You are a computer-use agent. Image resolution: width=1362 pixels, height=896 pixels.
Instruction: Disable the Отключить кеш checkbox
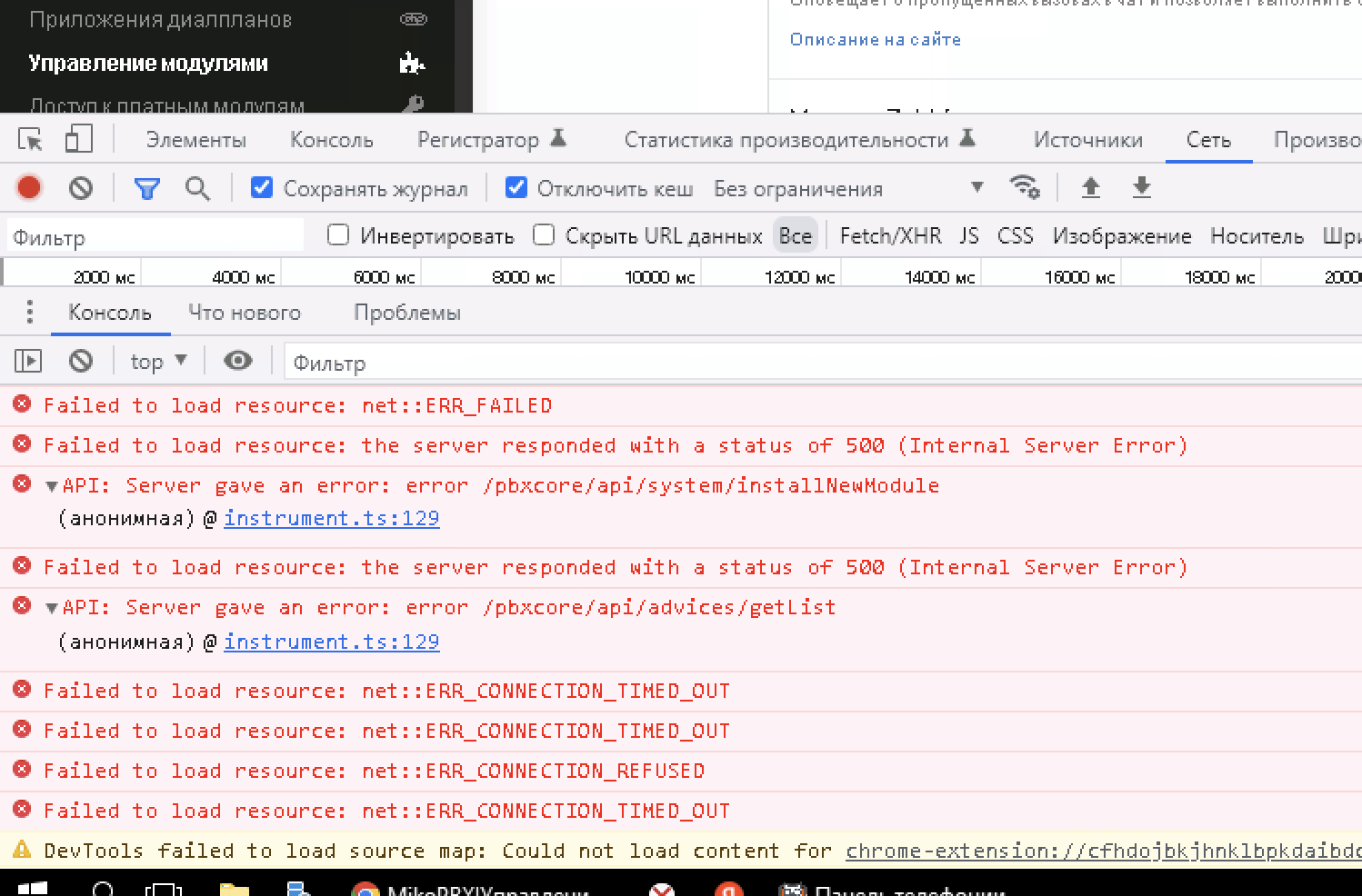[516, 186]
